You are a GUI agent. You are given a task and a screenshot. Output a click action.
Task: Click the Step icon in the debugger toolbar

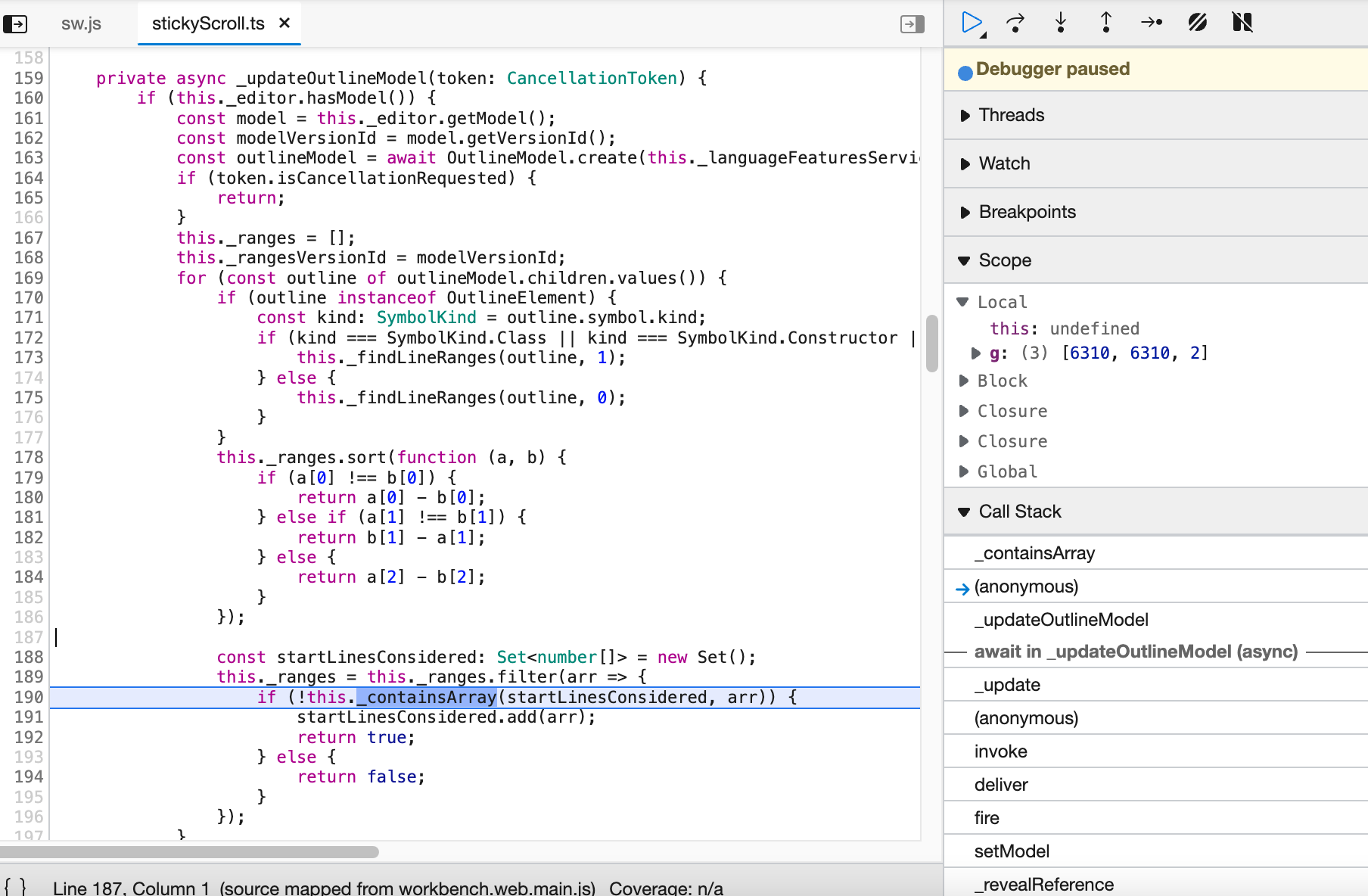[1151, 23]
